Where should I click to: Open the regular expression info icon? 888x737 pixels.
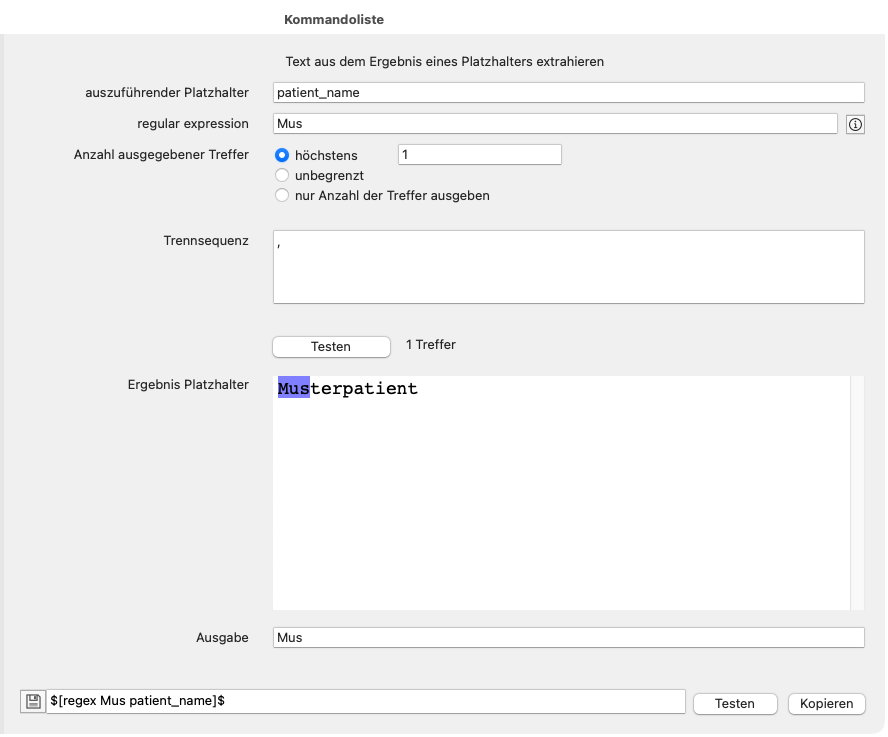click(x=855, y=123)
